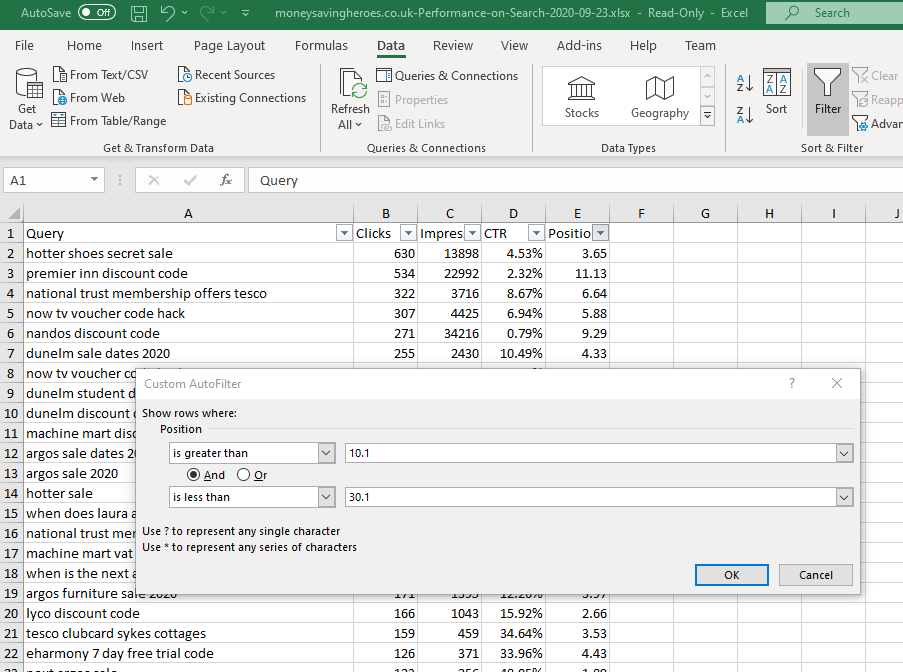This screenshot has width=903, height=672.
Task: Toggle the AutoSave switch
Action: 97,13
